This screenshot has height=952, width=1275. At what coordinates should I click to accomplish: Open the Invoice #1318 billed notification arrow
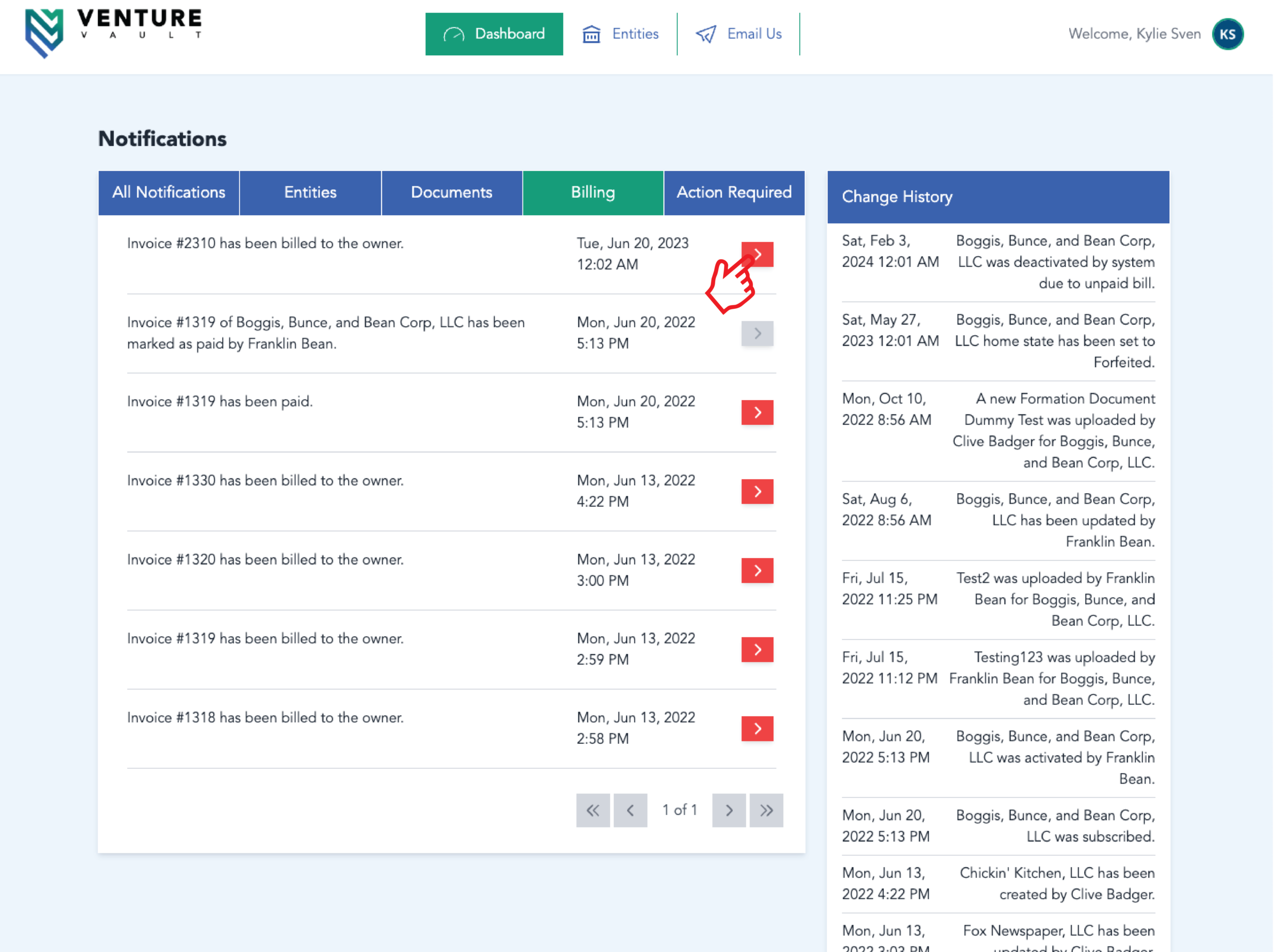757,728
